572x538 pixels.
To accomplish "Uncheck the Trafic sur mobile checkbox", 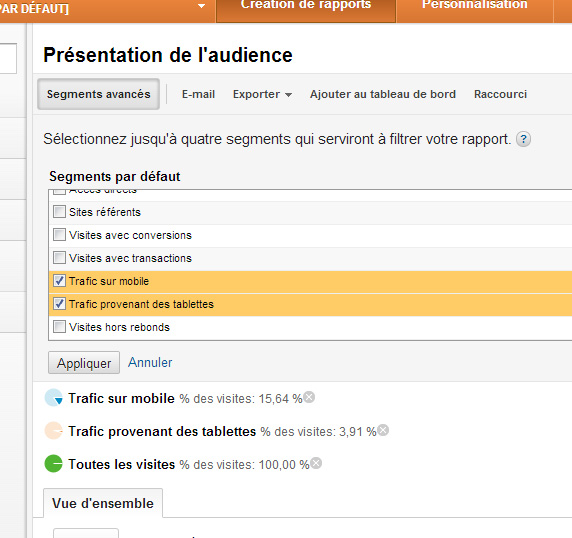I will point(59,280).
